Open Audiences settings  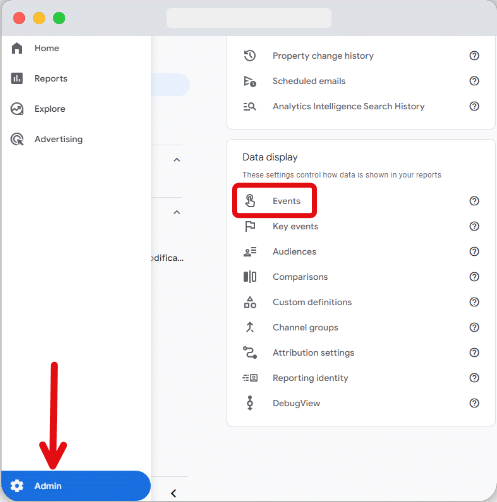(x=294, y=252)
